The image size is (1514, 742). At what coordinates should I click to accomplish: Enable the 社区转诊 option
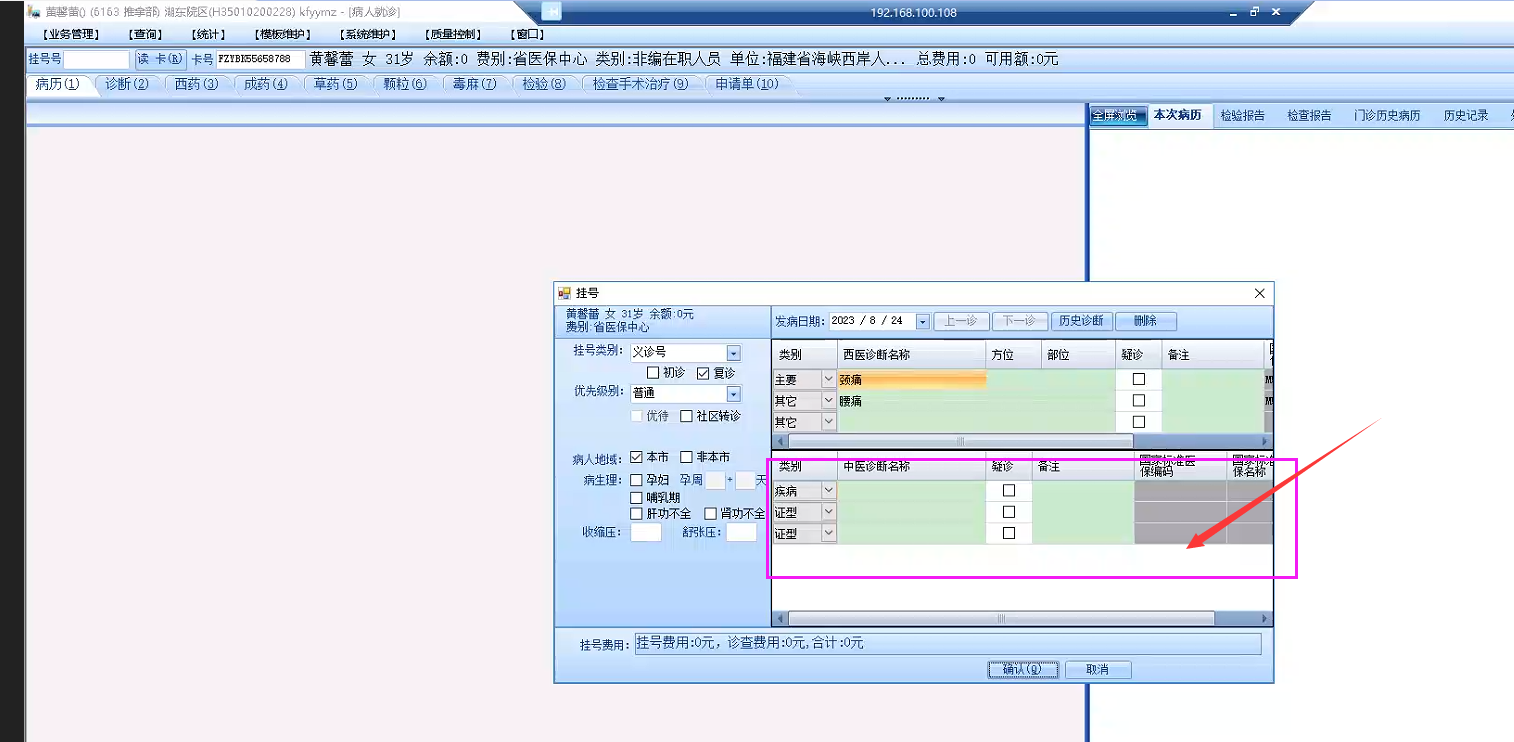pyautogui.click(x=686, y=416)
